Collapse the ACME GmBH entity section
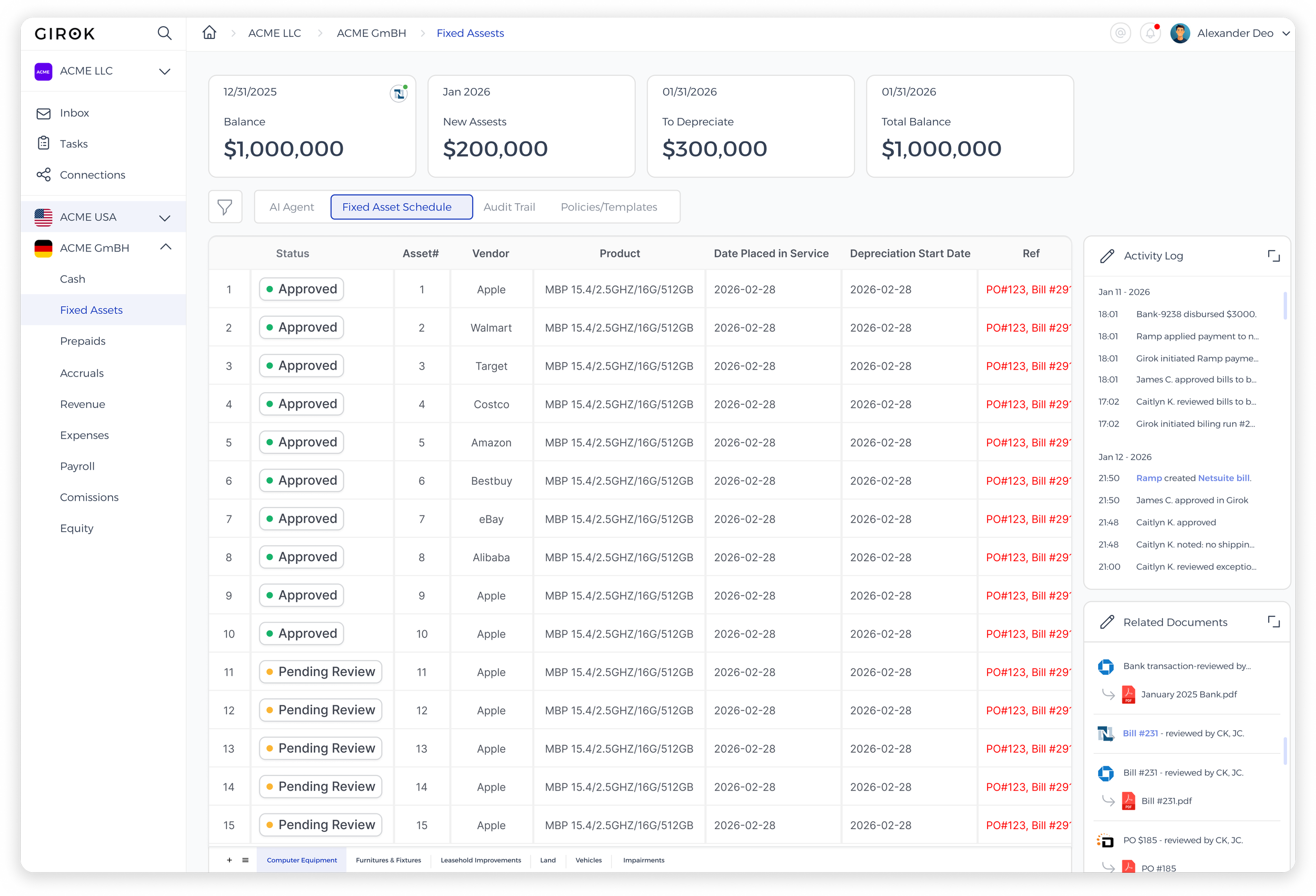Image resolution: width=1316 pixels, height=896 pixels. (x=165, y=247)
